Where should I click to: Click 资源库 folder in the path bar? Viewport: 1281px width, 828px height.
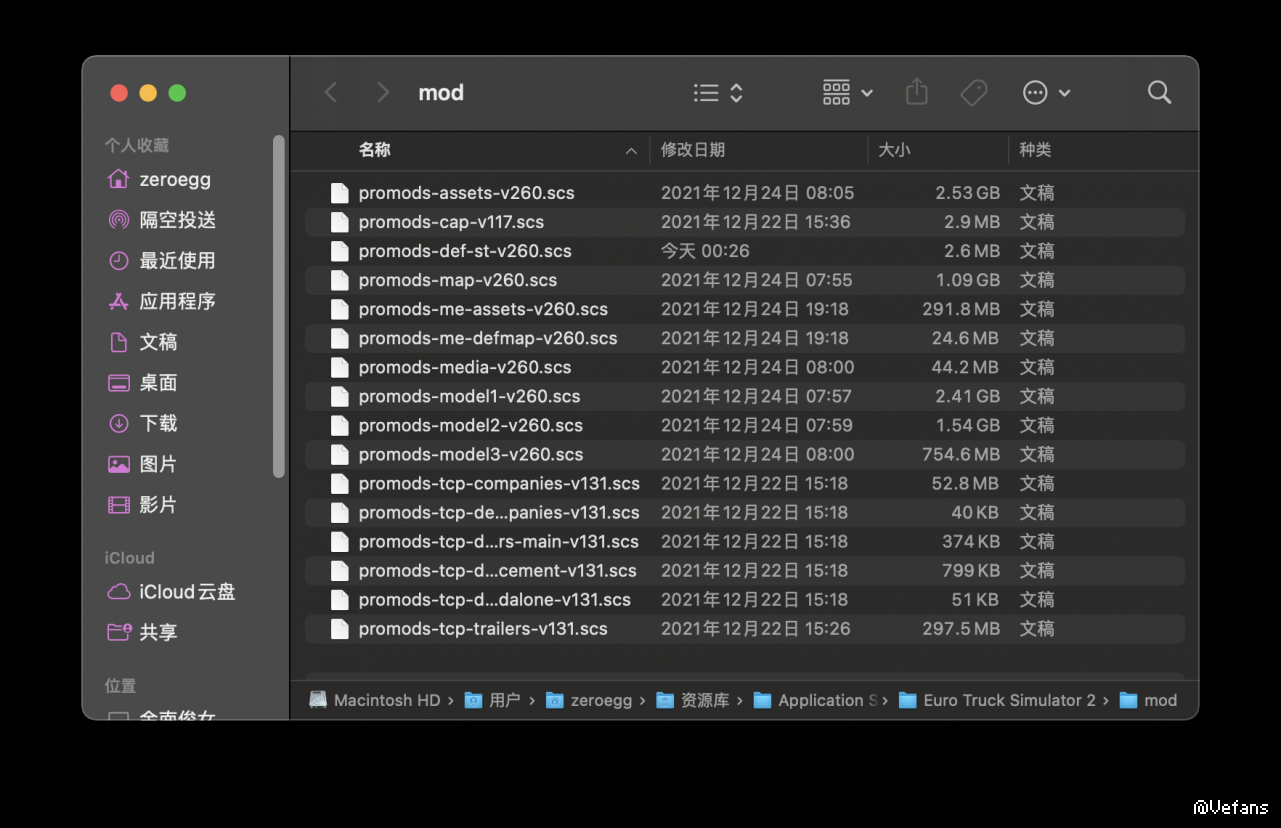[693, 700]
